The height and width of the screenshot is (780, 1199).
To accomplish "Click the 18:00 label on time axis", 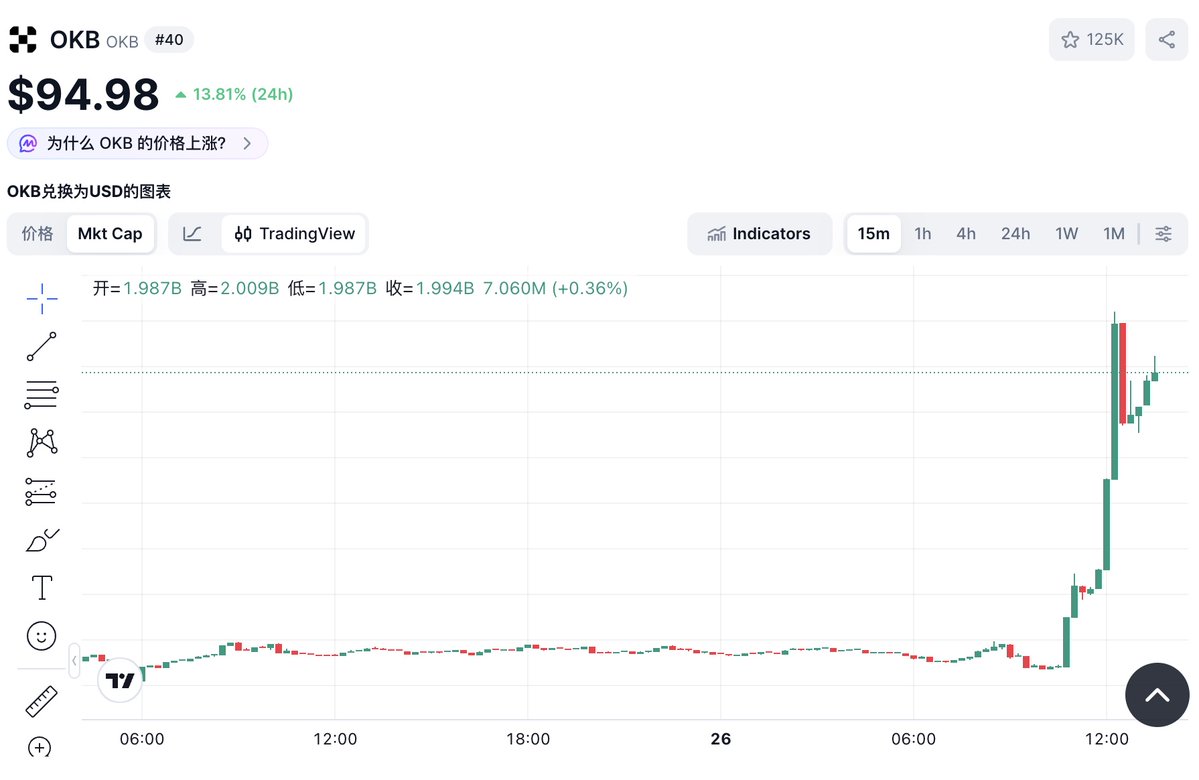I will [528, 739].
